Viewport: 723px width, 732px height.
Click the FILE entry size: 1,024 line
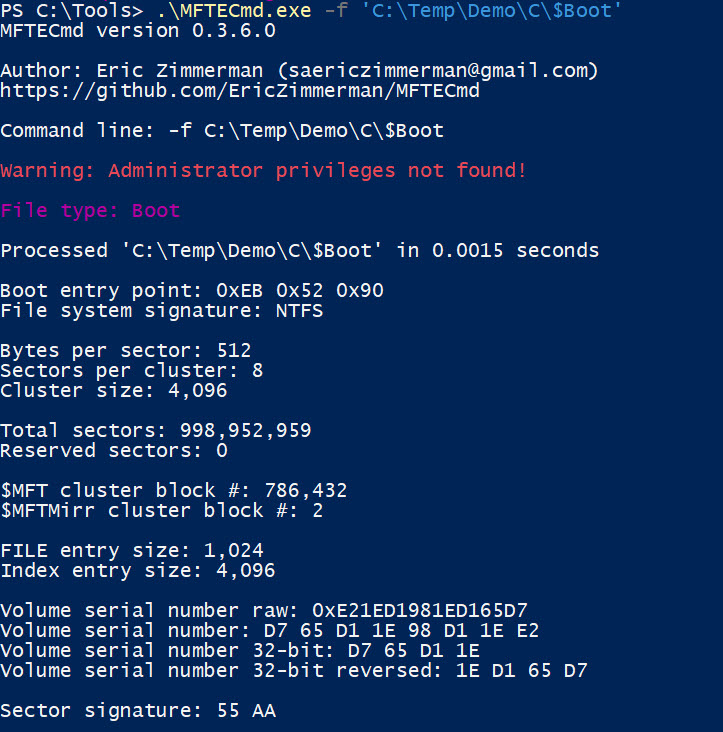[x=131, y=551]
